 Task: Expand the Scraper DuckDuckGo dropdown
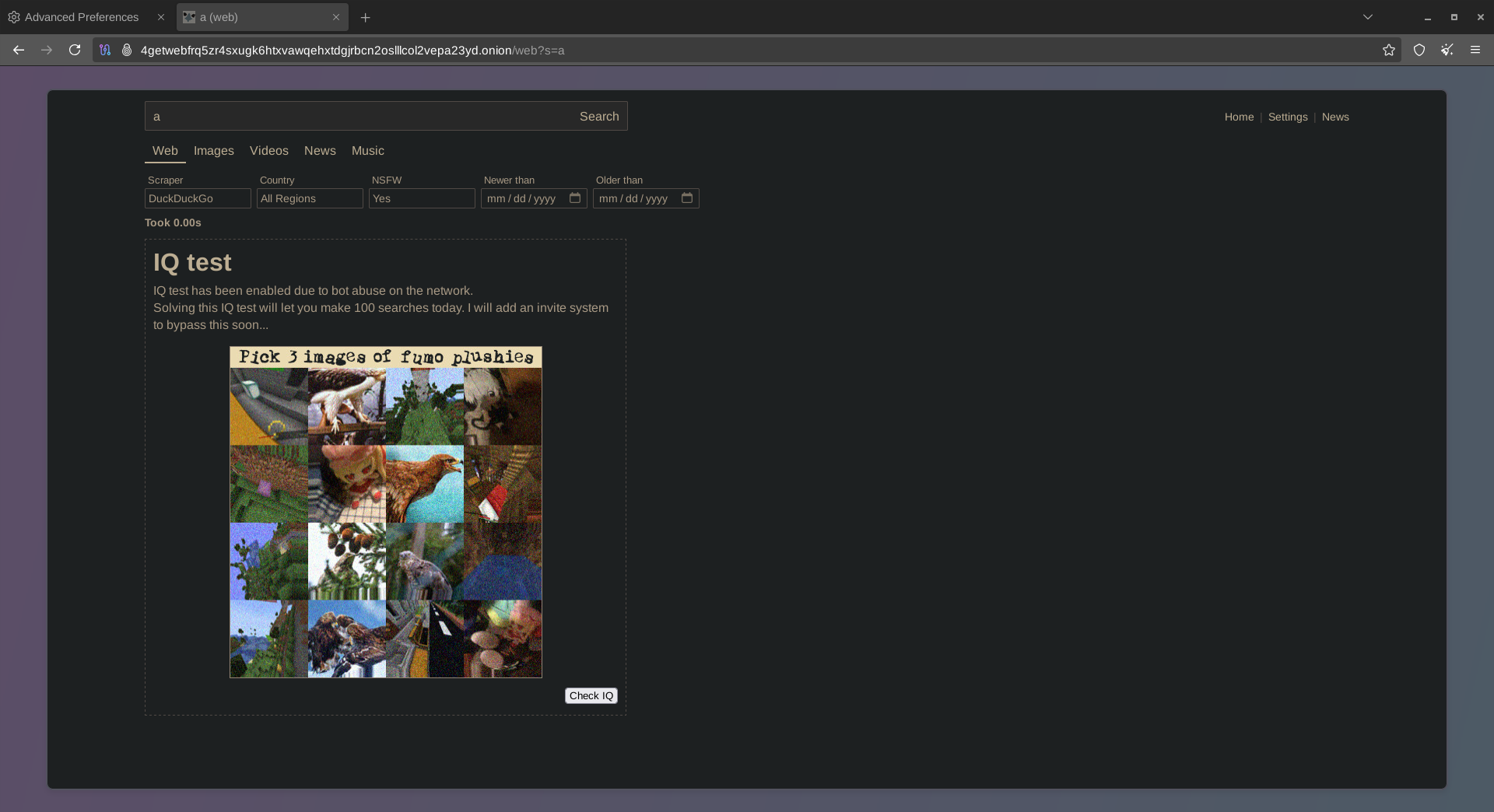point(198,198)
